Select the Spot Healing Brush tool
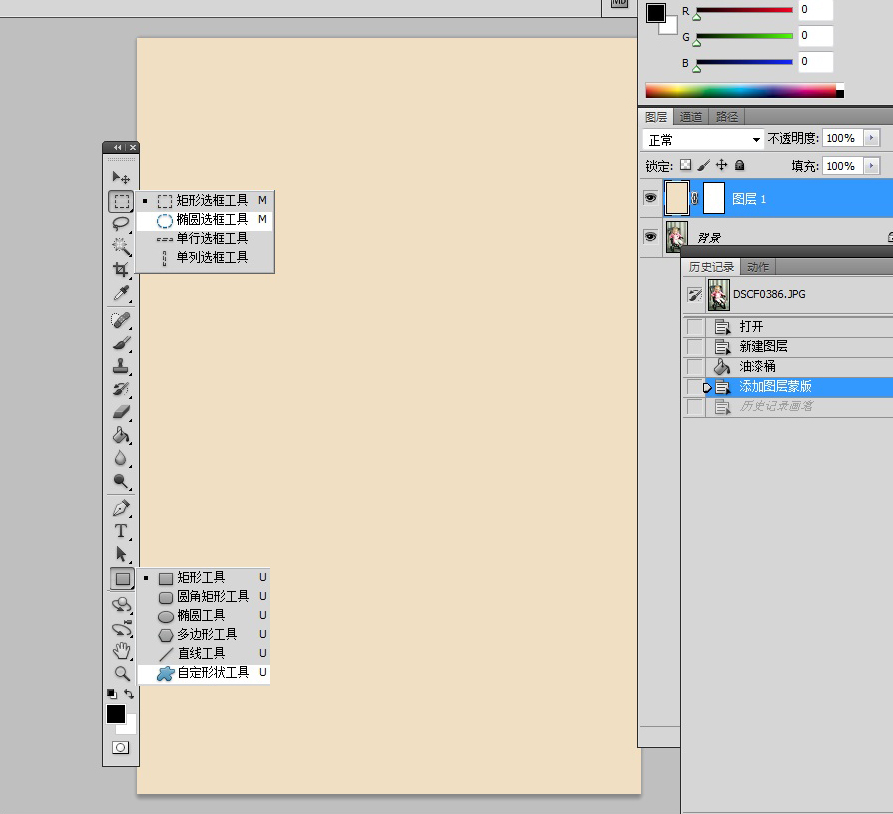This screenshot has width=893, height=814. tap(121, 320)
